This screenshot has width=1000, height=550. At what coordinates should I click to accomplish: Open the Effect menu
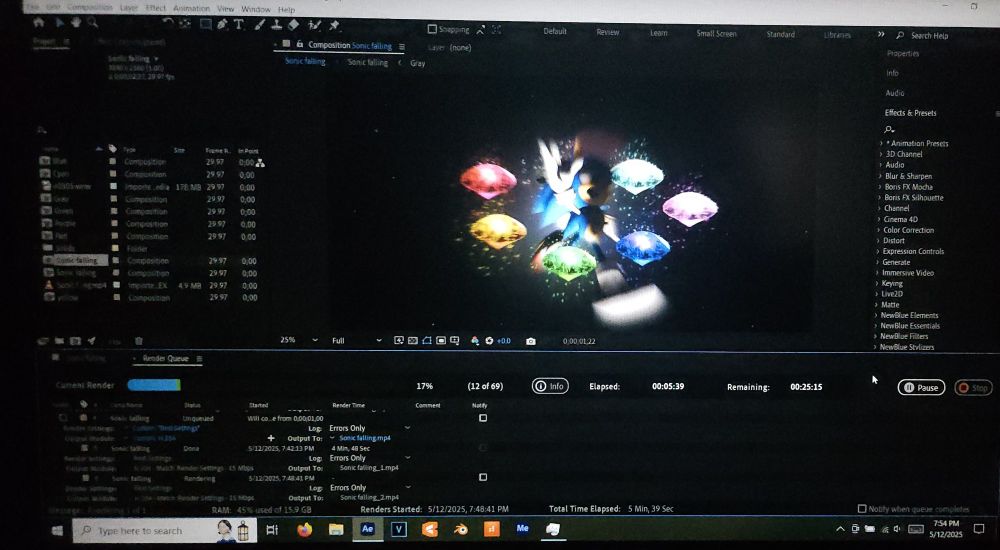[156, 8]
